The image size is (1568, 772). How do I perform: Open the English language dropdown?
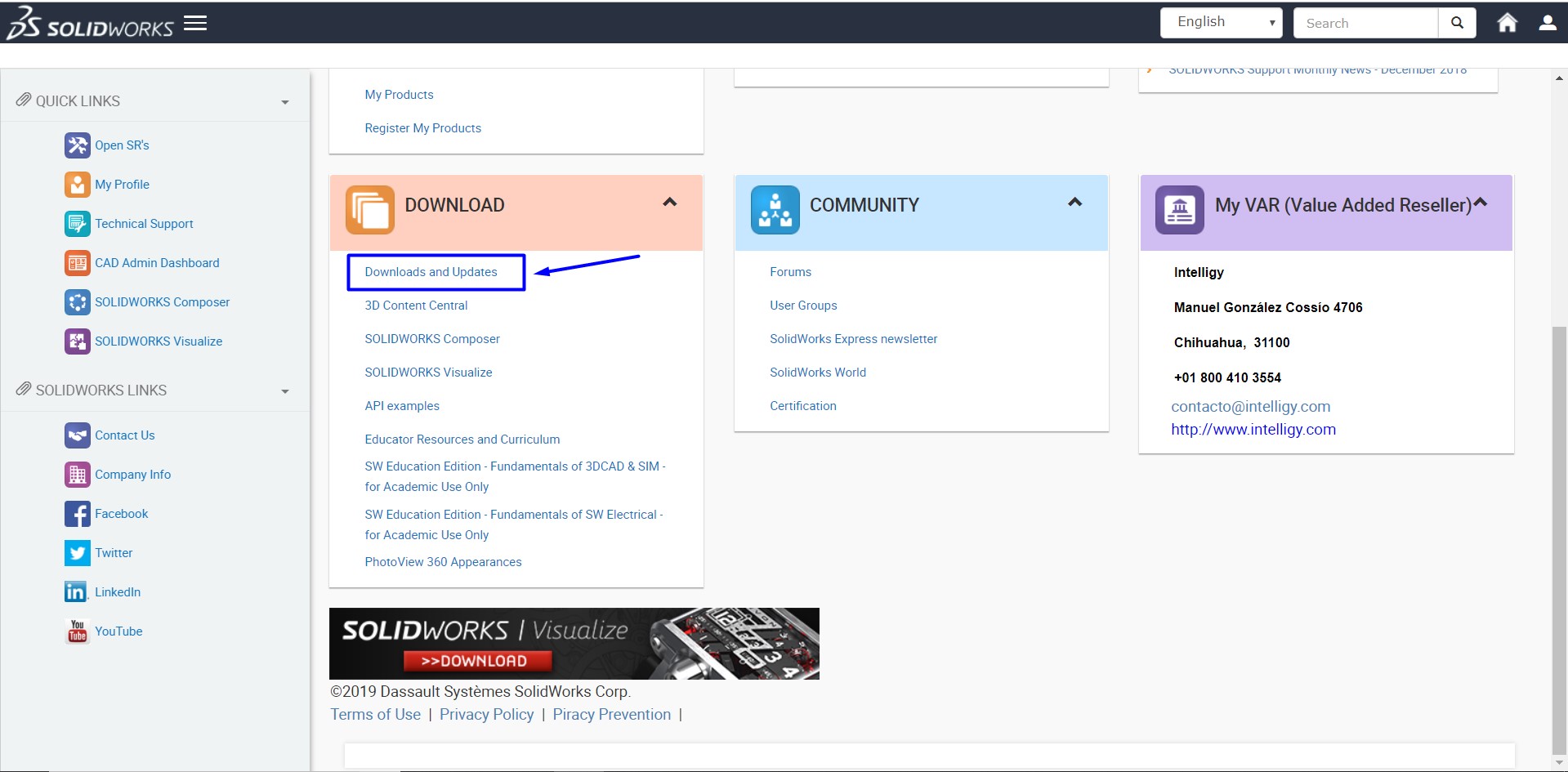pos(1221,23)
